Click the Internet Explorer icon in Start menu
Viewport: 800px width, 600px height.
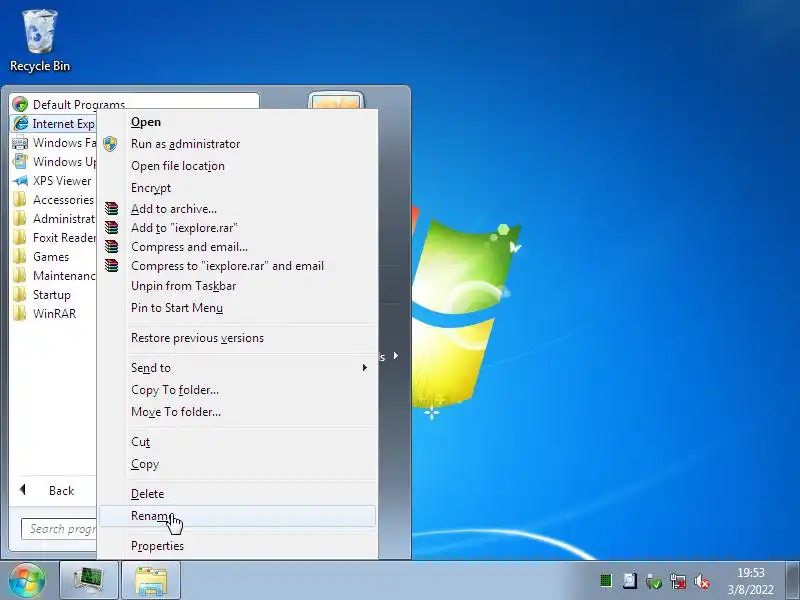20,123
